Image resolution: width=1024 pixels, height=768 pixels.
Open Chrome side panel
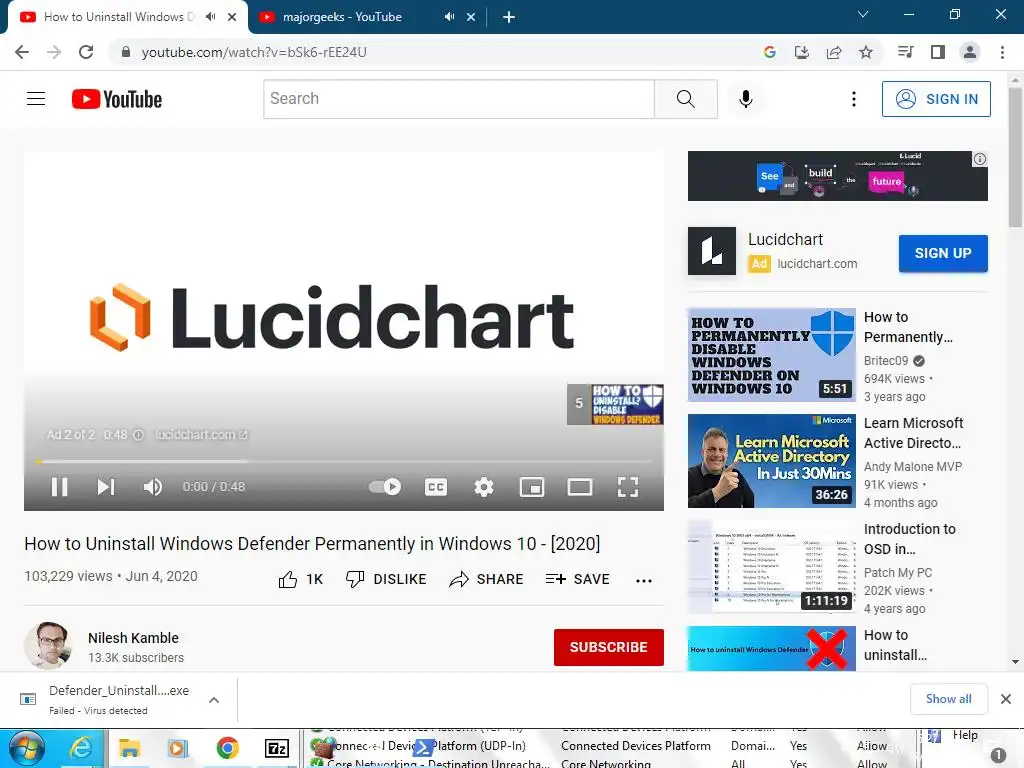[x=938, y=52]
